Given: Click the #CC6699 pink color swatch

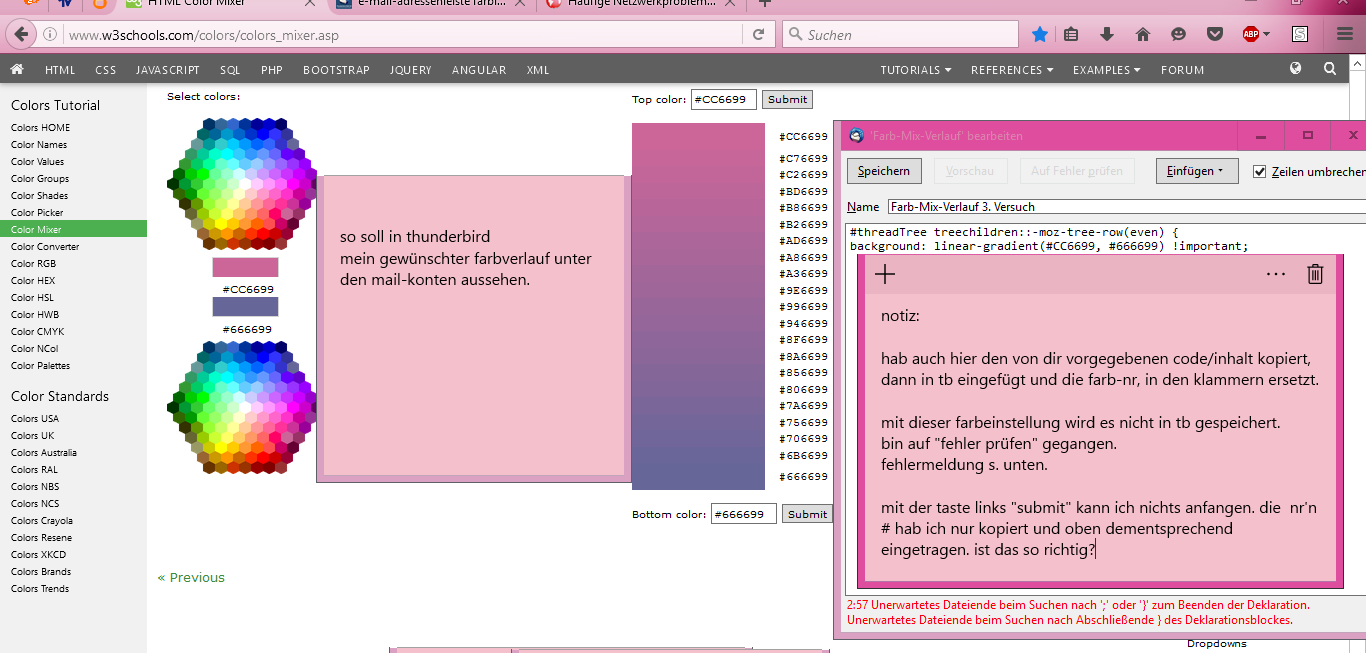Looking at the screenshot, I should tap(245, 267).
